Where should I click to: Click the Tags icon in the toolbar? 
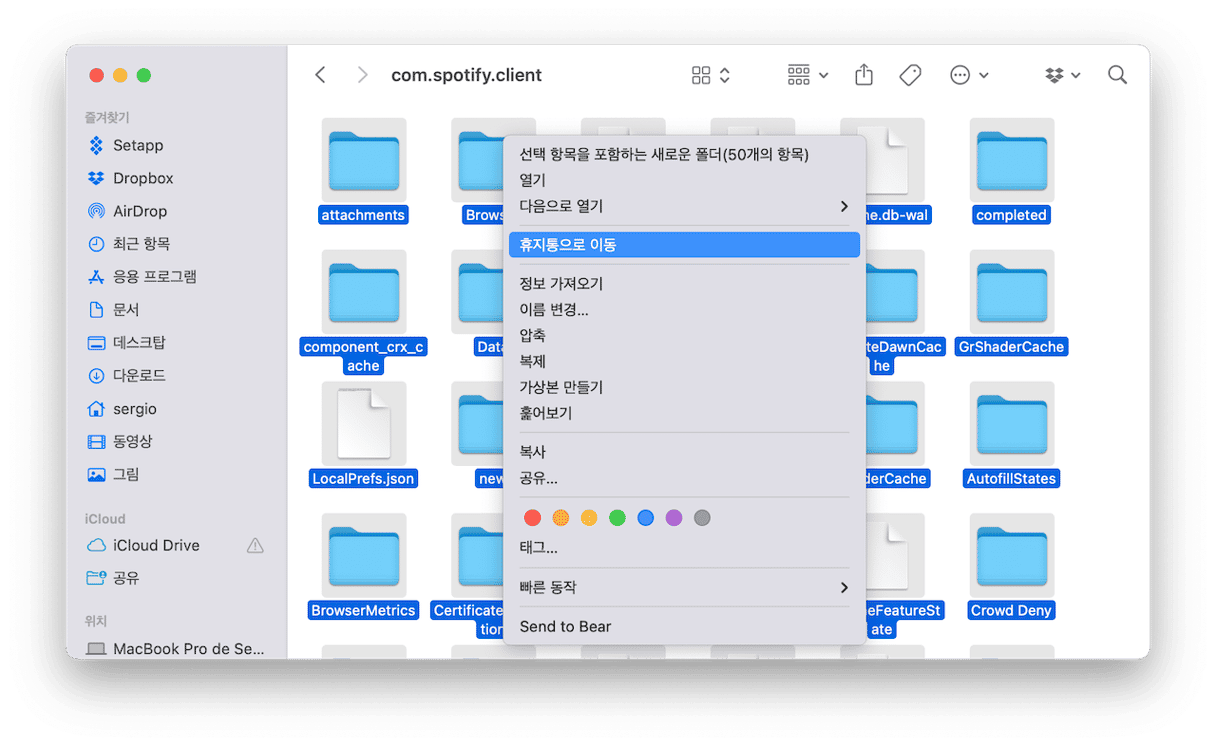click(x=910, y=75)
